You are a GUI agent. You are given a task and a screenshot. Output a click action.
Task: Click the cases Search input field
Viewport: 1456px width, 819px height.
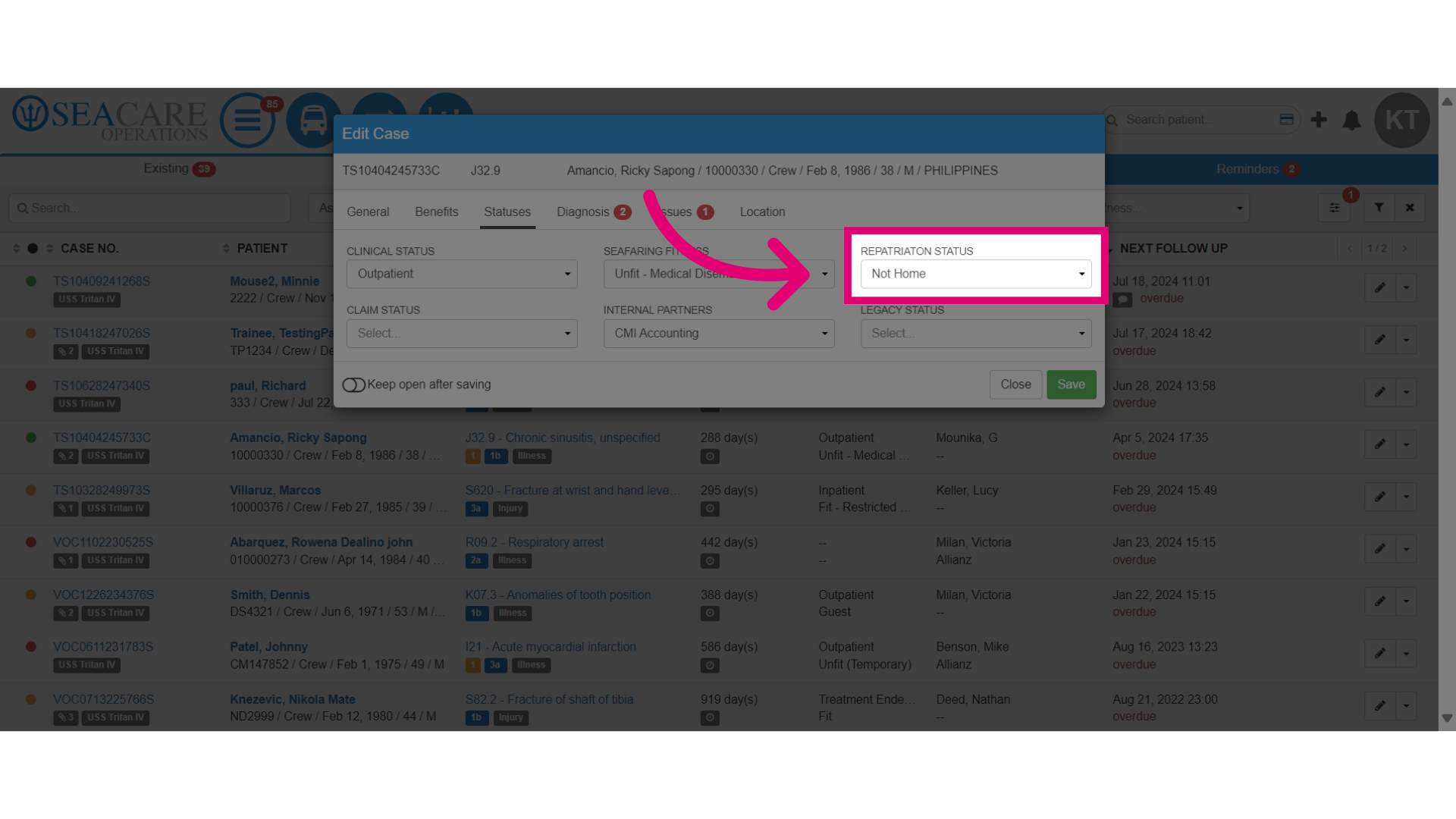click(x=149, y=208)
